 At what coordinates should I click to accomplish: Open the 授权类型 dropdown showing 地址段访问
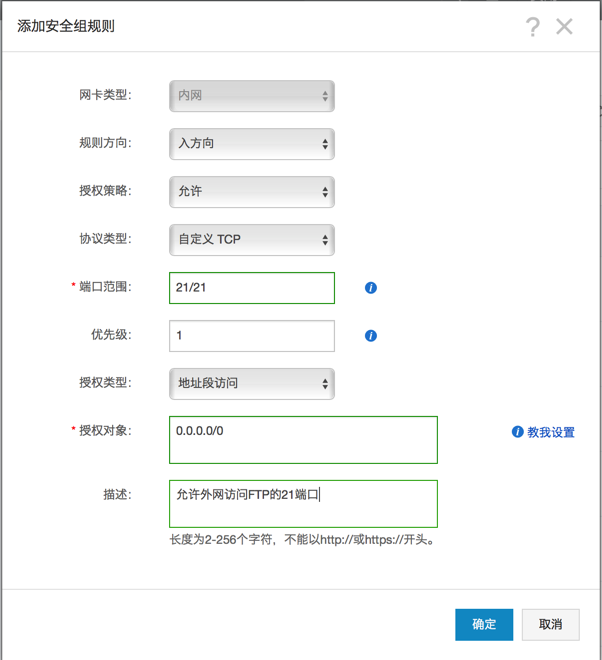(x=252, y=383)
